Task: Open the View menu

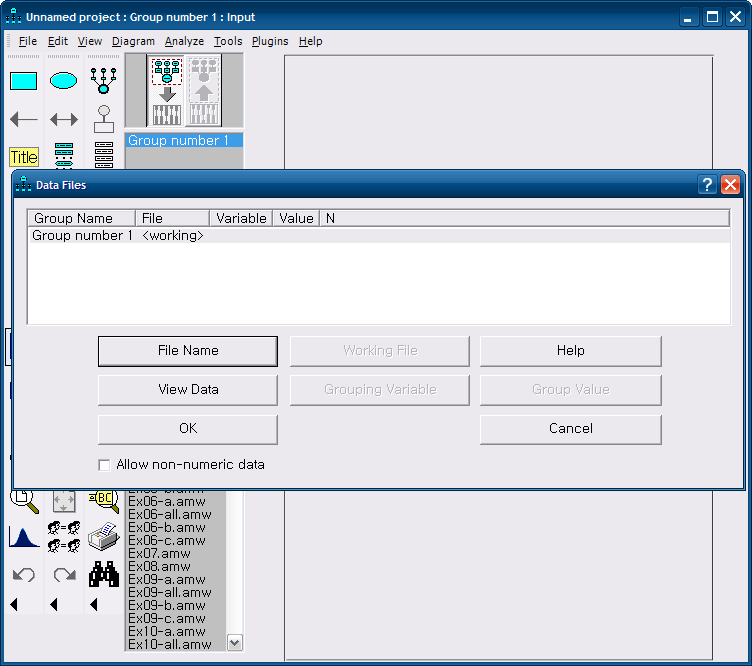Action: coord(90,41)
